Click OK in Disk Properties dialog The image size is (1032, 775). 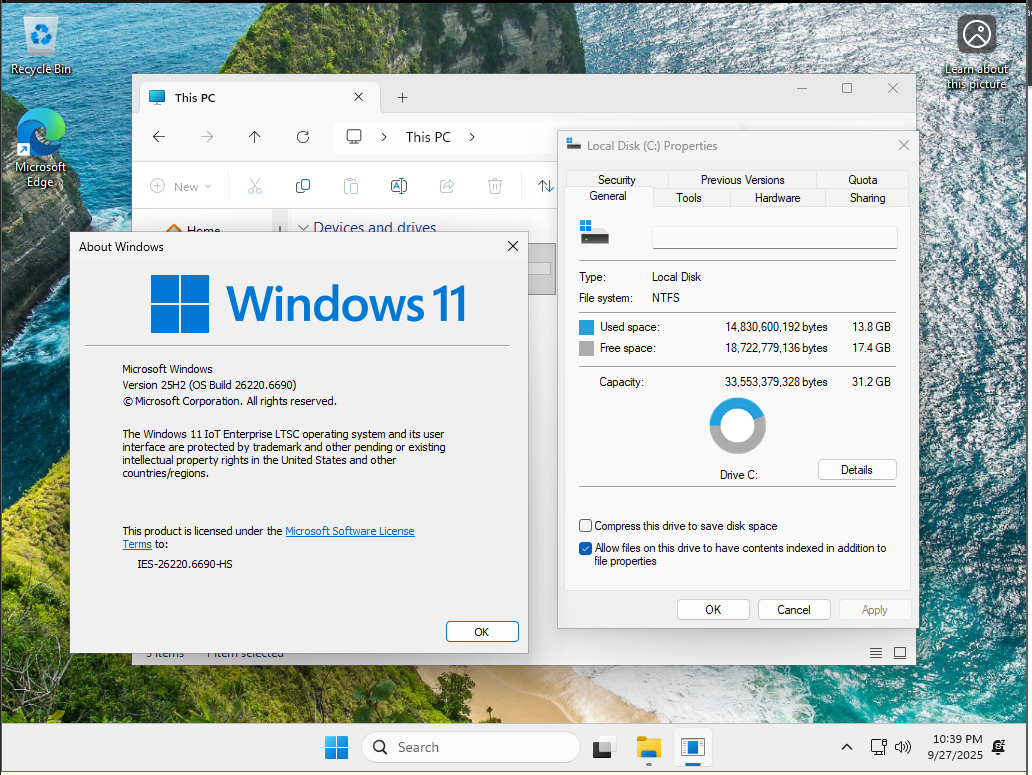tap(713, 610)
